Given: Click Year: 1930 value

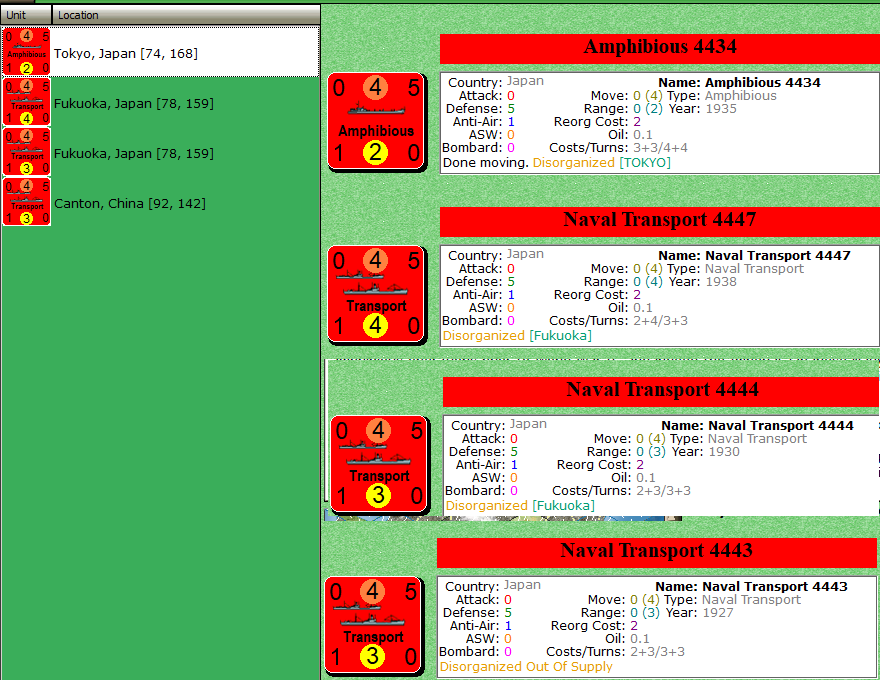Looking at the screenshot, I should (x=724, y=452).
